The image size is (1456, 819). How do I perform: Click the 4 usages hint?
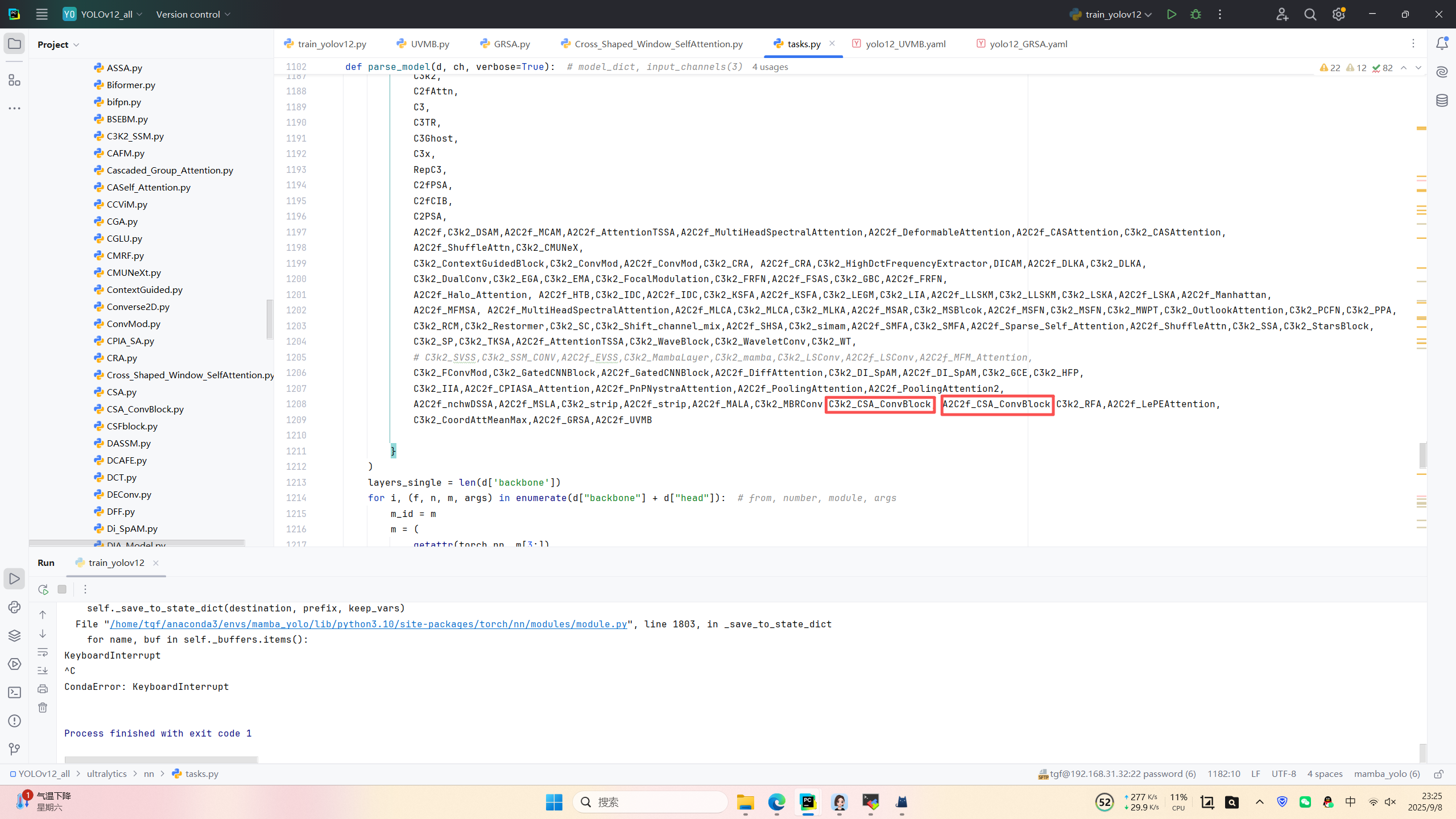click(770, 67)
